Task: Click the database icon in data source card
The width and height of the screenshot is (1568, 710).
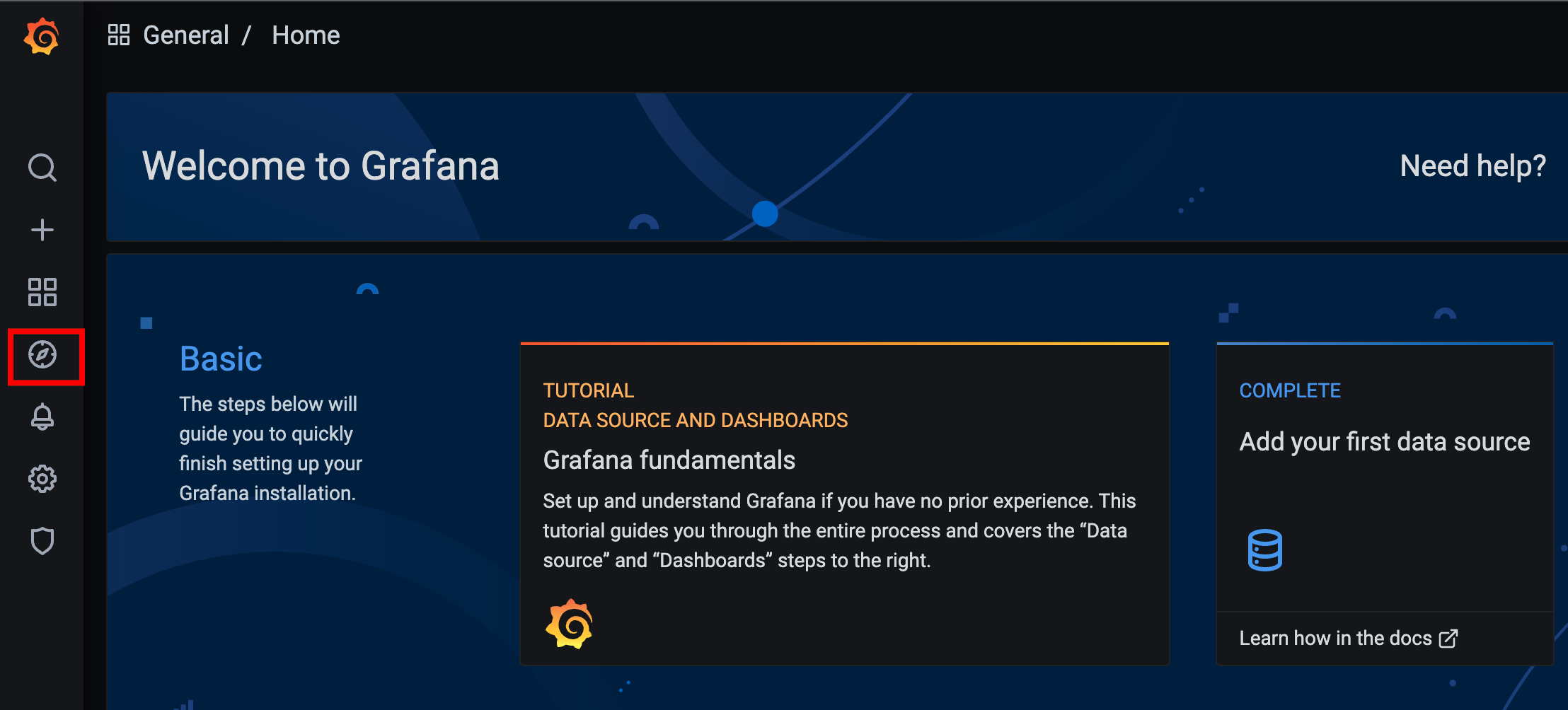Action: click(1264, 549)
